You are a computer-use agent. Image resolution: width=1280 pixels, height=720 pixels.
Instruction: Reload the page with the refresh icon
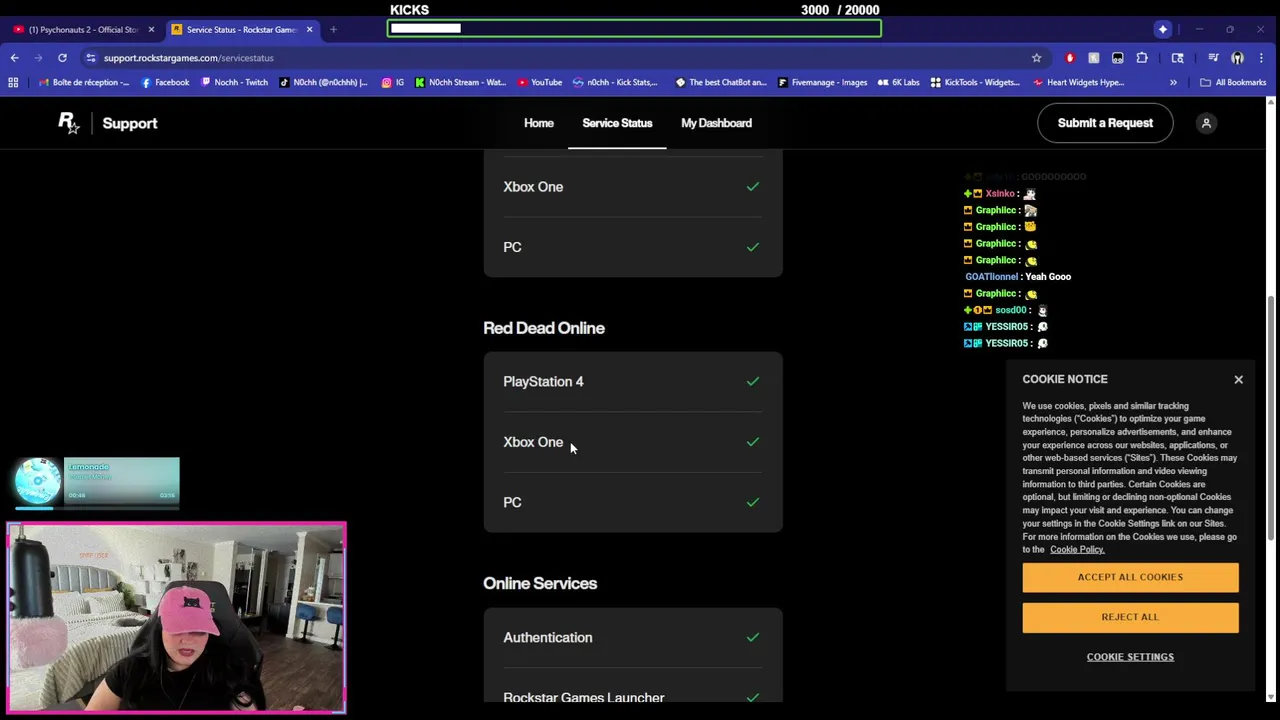click(62, 58)
